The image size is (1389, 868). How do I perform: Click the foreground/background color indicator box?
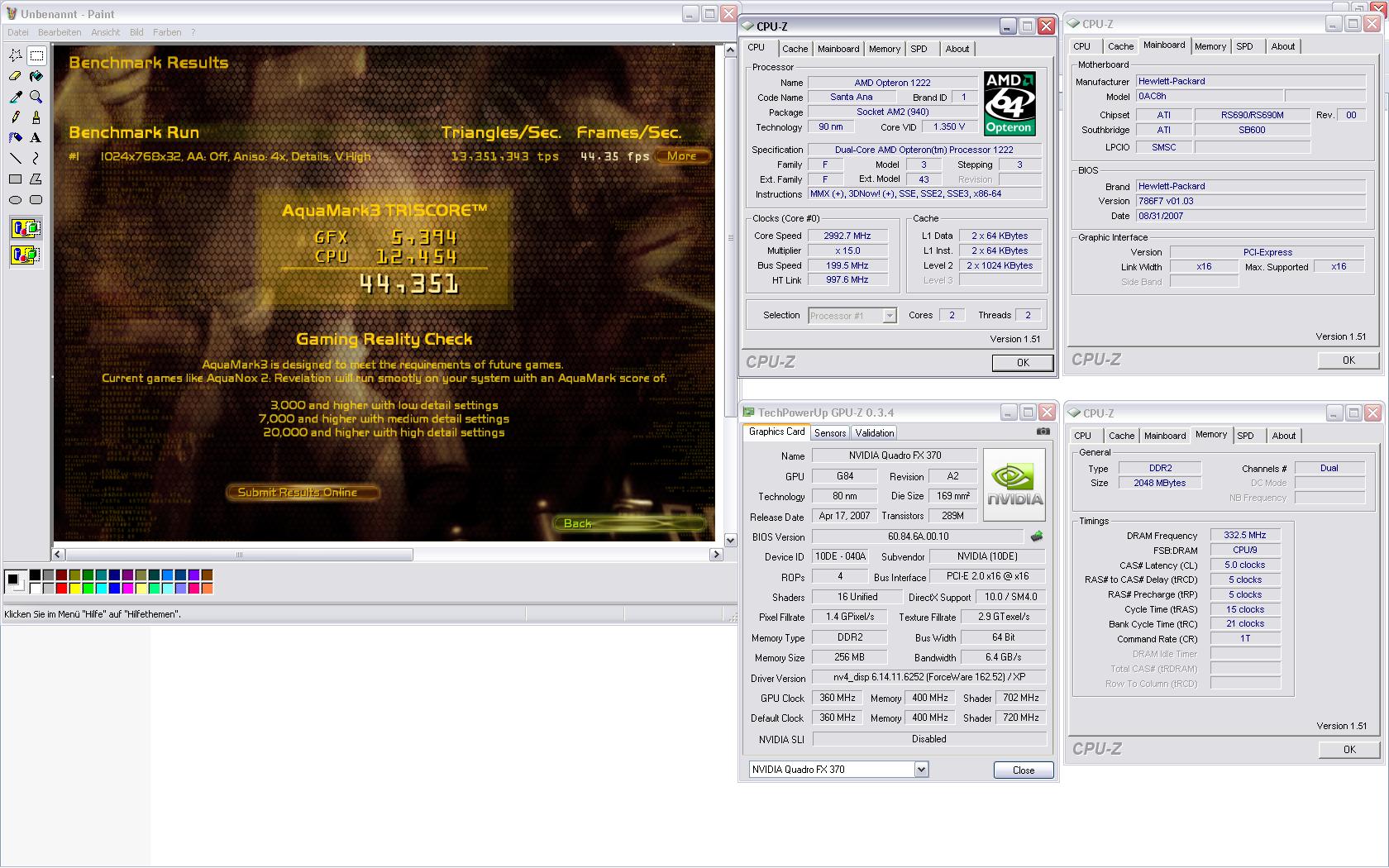point(14,581)
